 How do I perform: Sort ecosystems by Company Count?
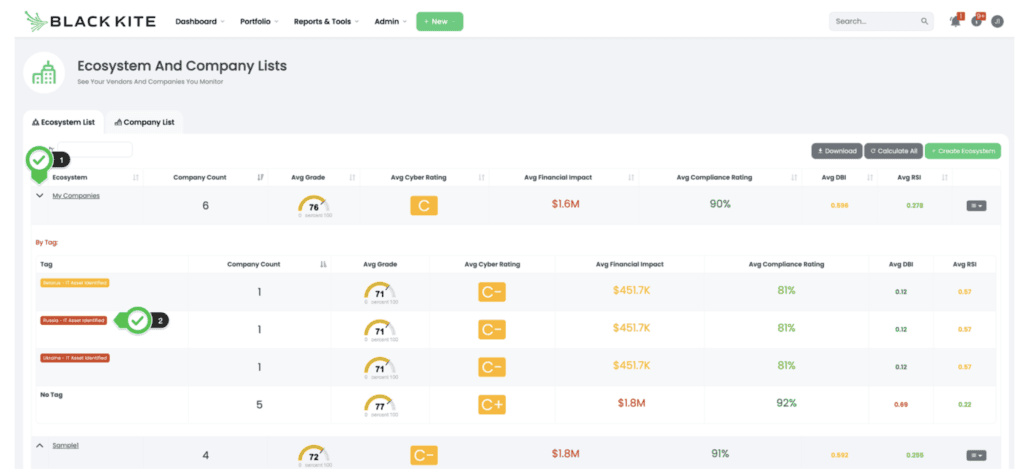tap(261, 178)
